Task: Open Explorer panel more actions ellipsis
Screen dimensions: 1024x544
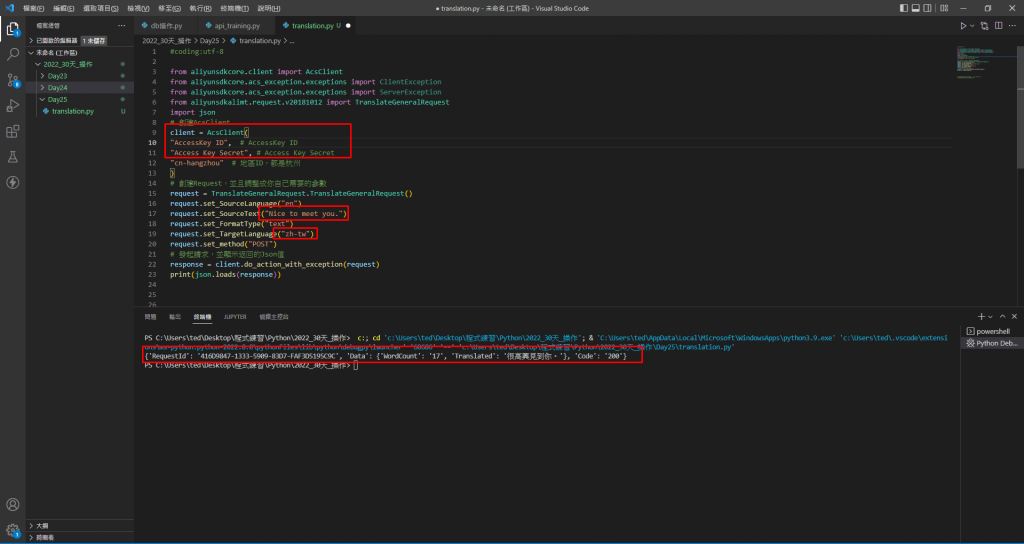Action: (121, 25)
